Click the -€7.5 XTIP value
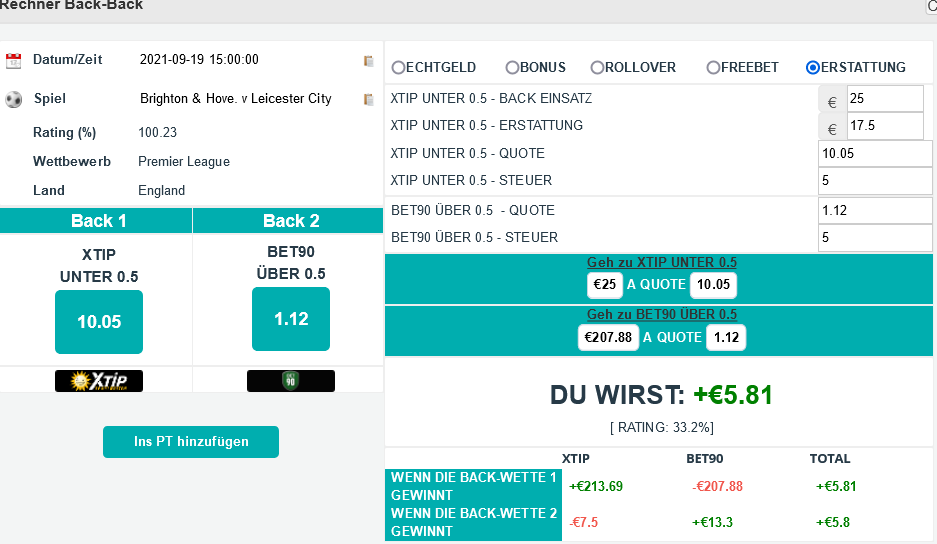The height and width of the screenshot is (544, 937). click(x=583, y=522)
